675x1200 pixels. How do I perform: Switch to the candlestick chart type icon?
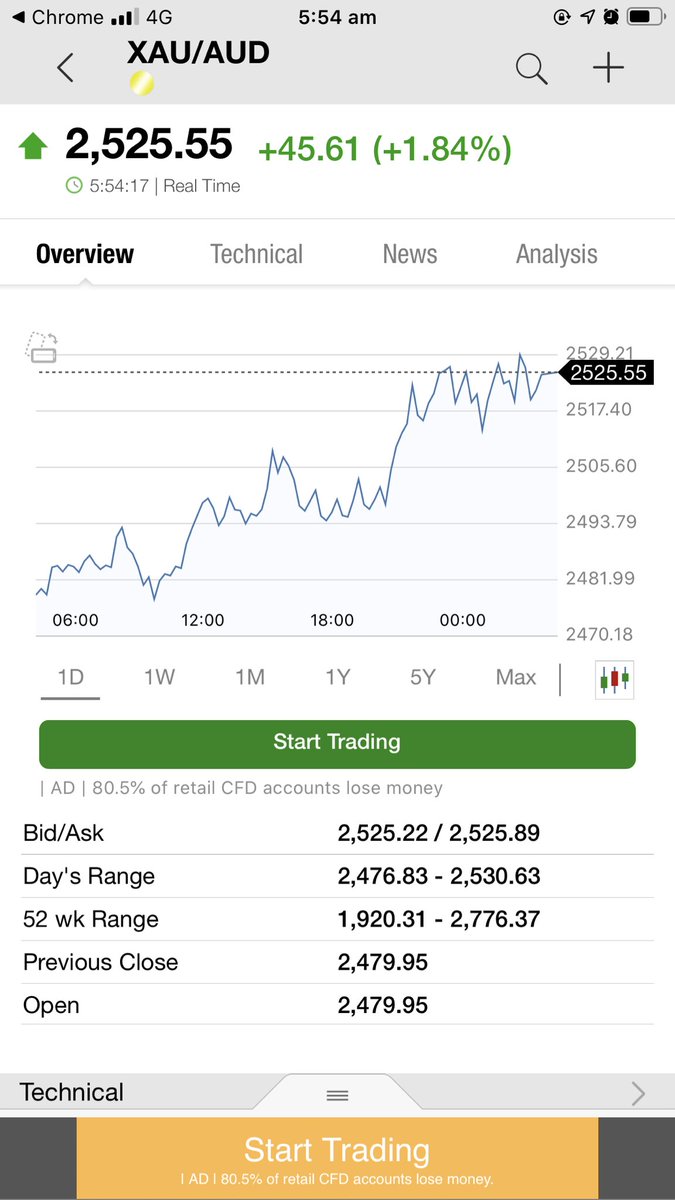pos(614,679)
